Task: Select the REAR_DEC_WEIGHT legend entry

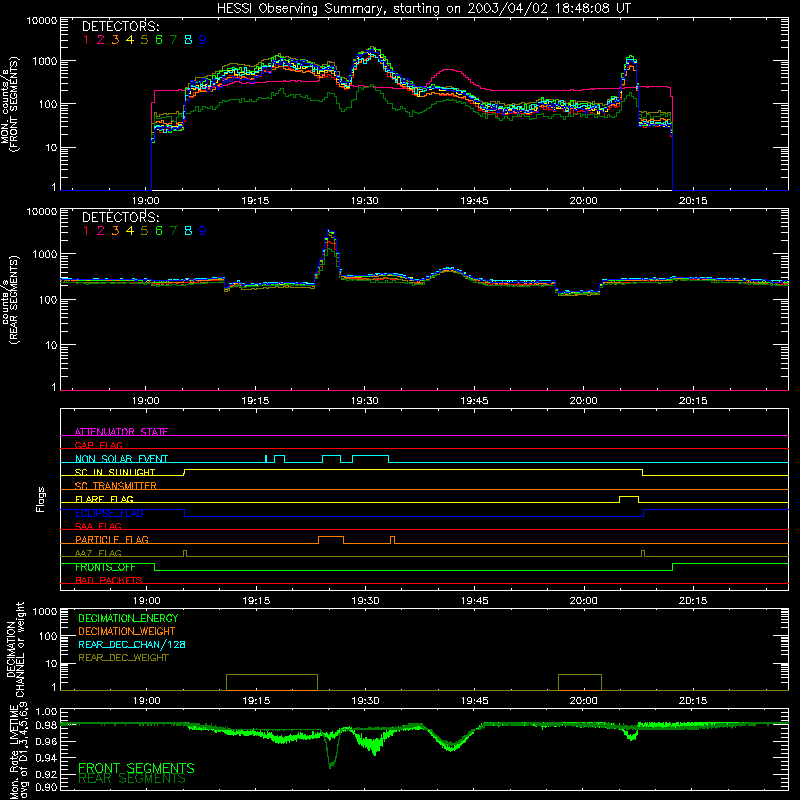Action: coord(123,658)
